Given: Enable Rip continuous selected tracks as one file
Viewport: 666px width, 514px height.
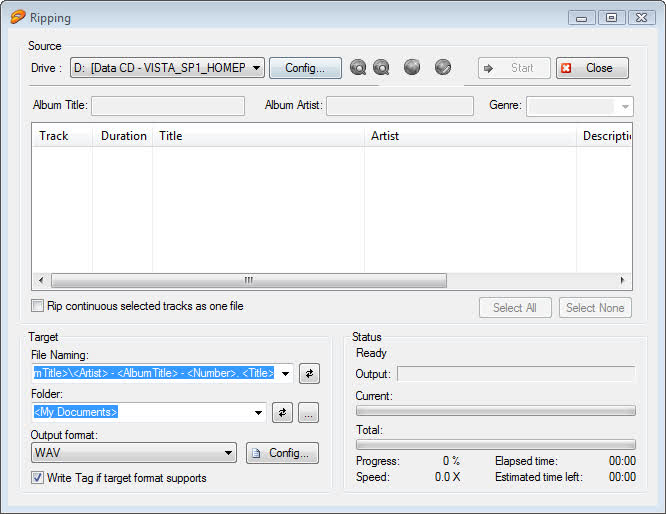Looking at the screenshot, I should click(37, 305).
